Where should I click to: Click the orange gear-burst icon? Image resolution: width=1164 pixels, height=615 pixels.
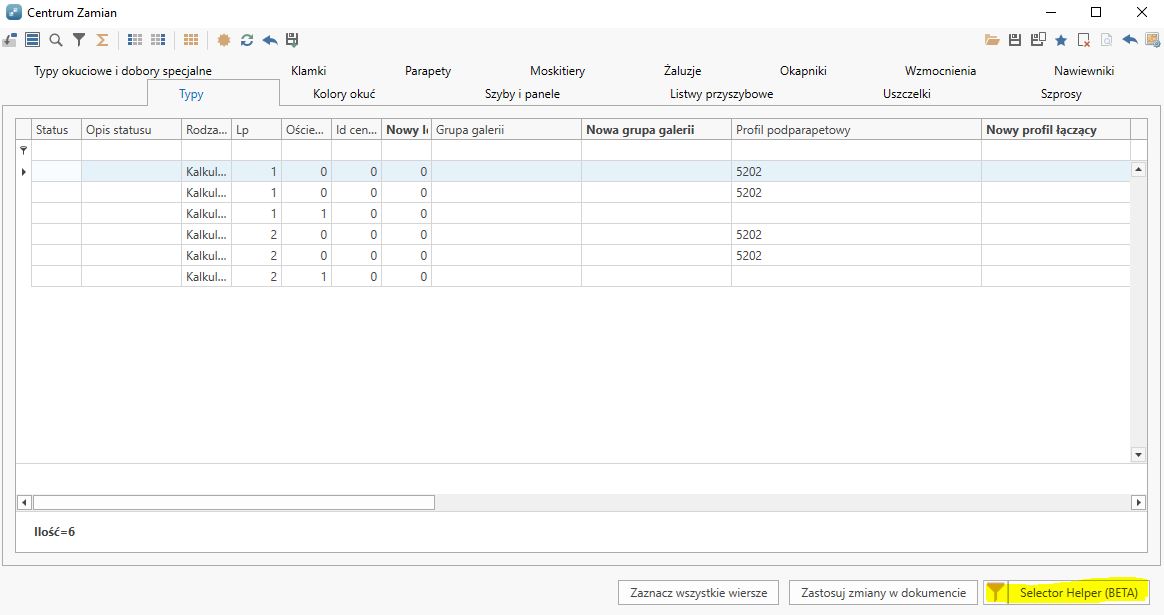[223, 40]
